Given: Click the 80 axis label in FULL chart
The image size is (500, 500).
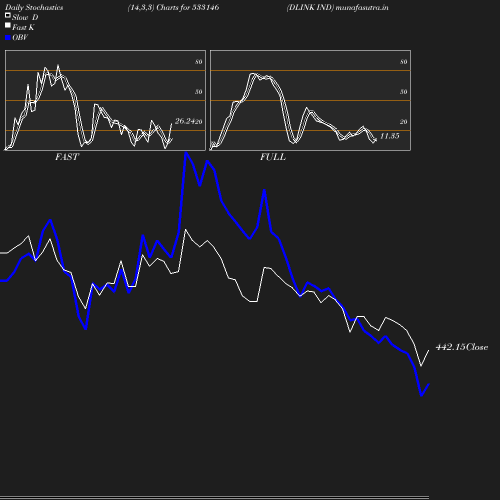Looking at the screenshot, I should [x=404, y=62].
